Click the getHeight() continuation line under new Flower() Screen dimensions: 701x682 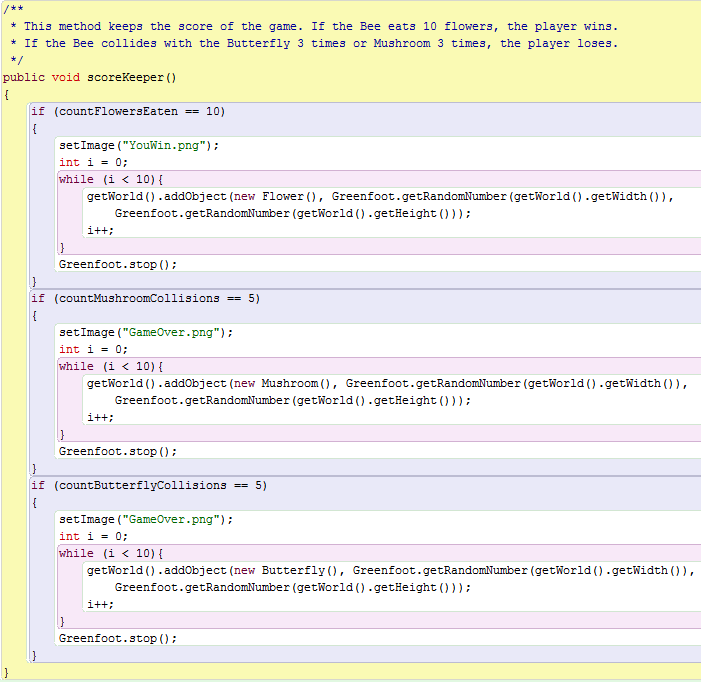point(293,214)
